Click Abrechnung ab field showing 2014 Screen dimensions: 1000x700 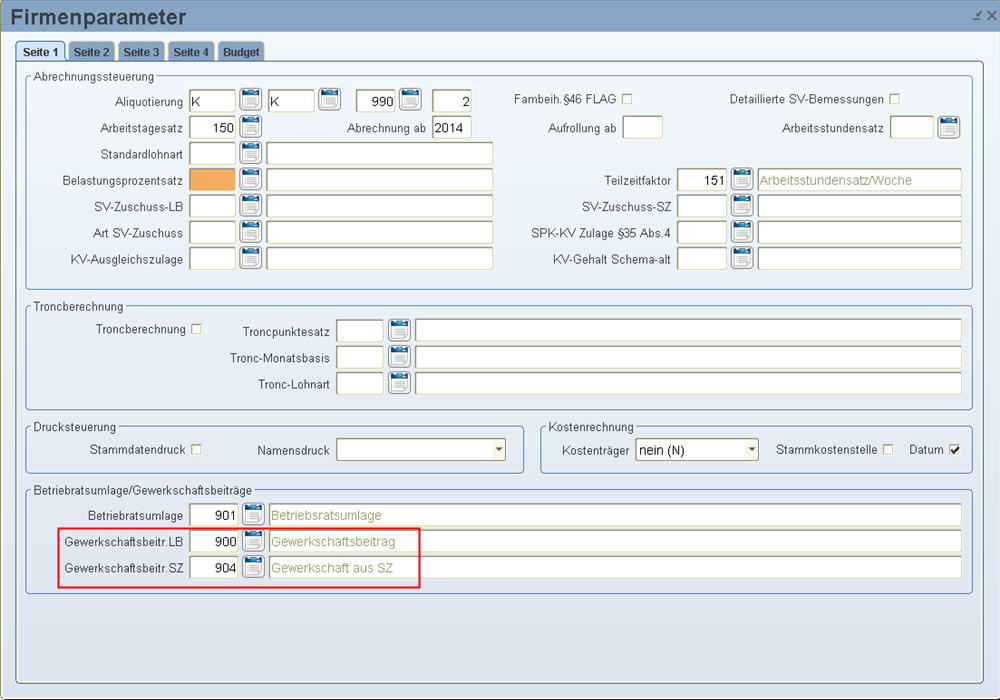click(452, 127)
